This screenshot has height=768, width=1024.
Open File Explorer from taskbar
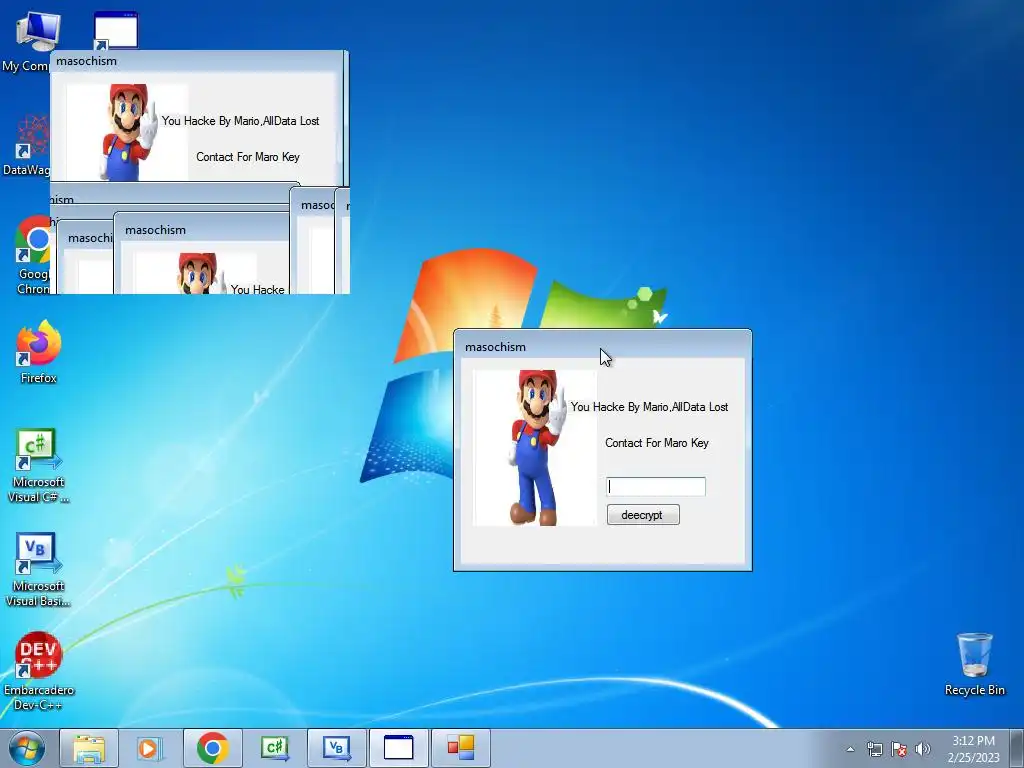[x=89, y=748]
